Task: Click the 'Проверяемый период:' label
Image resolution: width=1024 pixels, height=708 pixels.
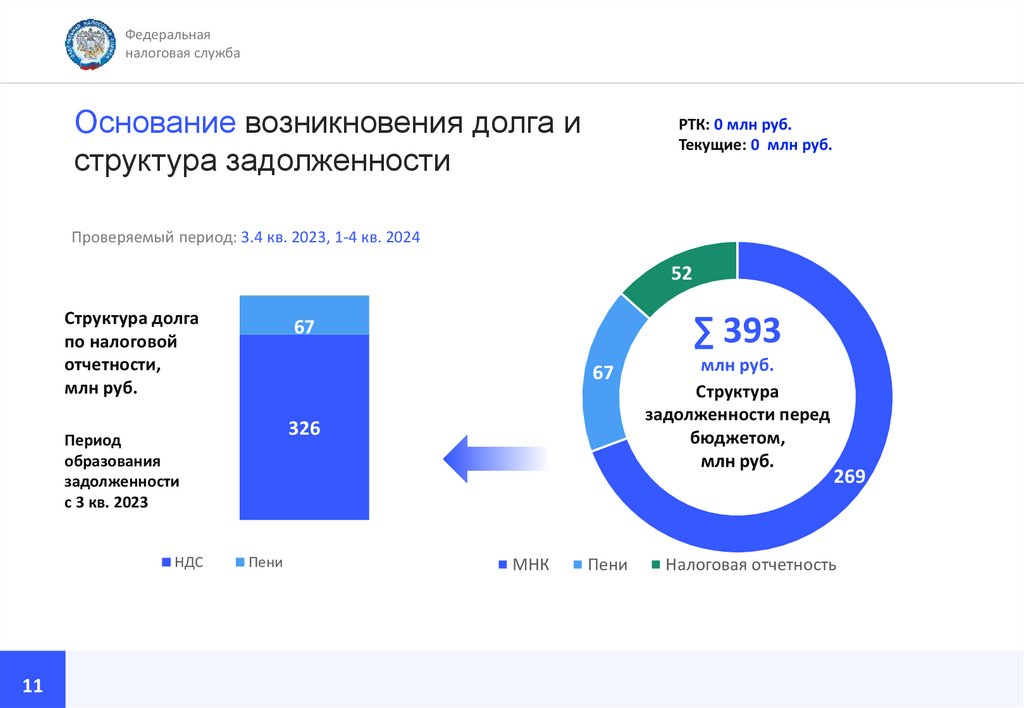Action: point(154,237)
